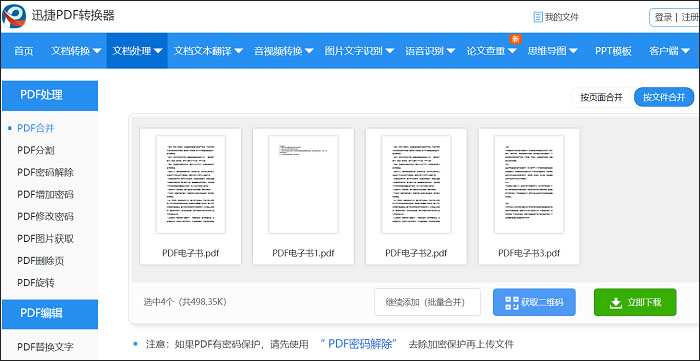Select PDF旋转 in the sidebar
700x361 pixels.
click(x=36, y=283)
